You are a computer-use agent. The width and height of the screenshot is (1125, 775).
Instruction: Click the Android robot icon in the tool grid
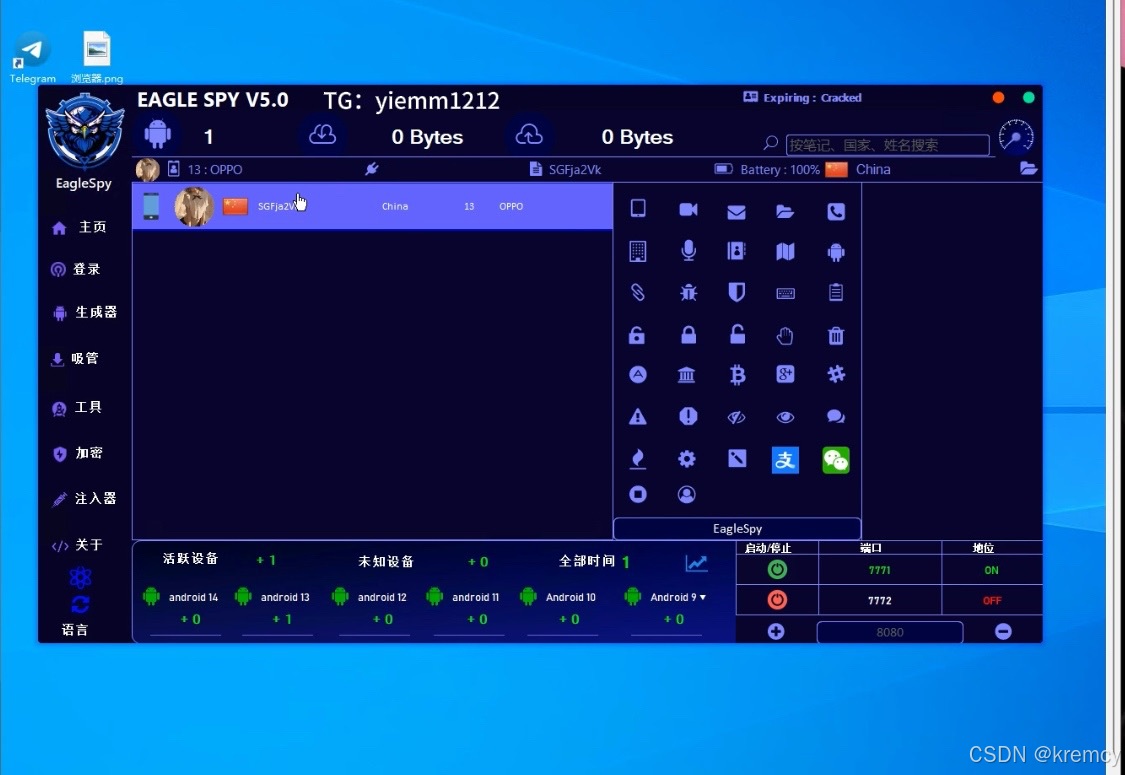[836, 252]
